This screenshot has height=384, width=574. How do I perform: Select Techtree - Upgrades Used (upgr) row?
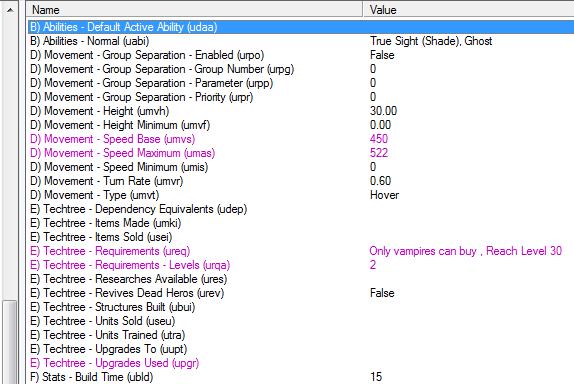(x=301, y=363)
